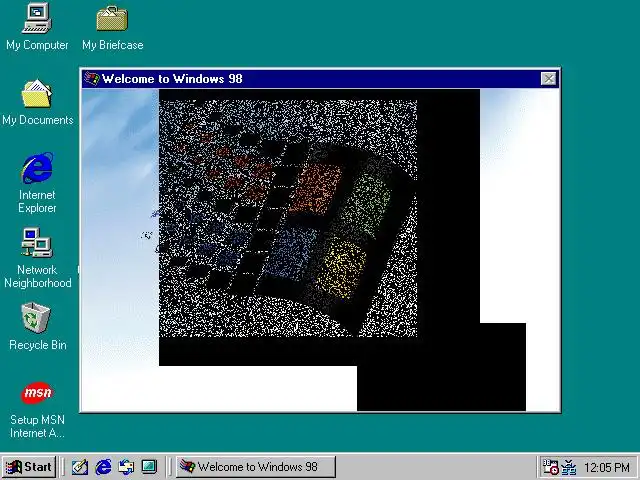Click the network connection tray icon
Image resolution: width=640 pixels, height=480 pixels.
[x=568, y=467]
